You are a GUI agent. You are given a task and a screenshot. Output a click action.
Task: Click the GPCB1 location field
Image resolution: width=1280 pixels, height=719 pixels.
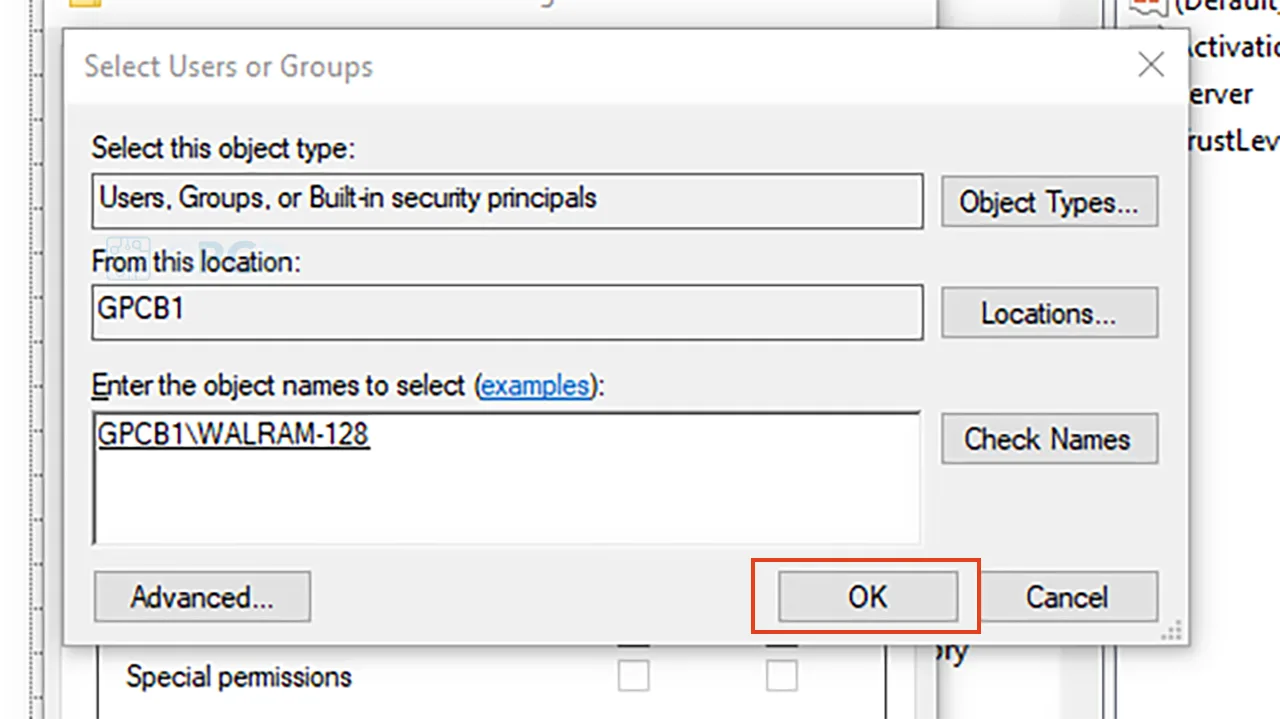coord(507,312)
